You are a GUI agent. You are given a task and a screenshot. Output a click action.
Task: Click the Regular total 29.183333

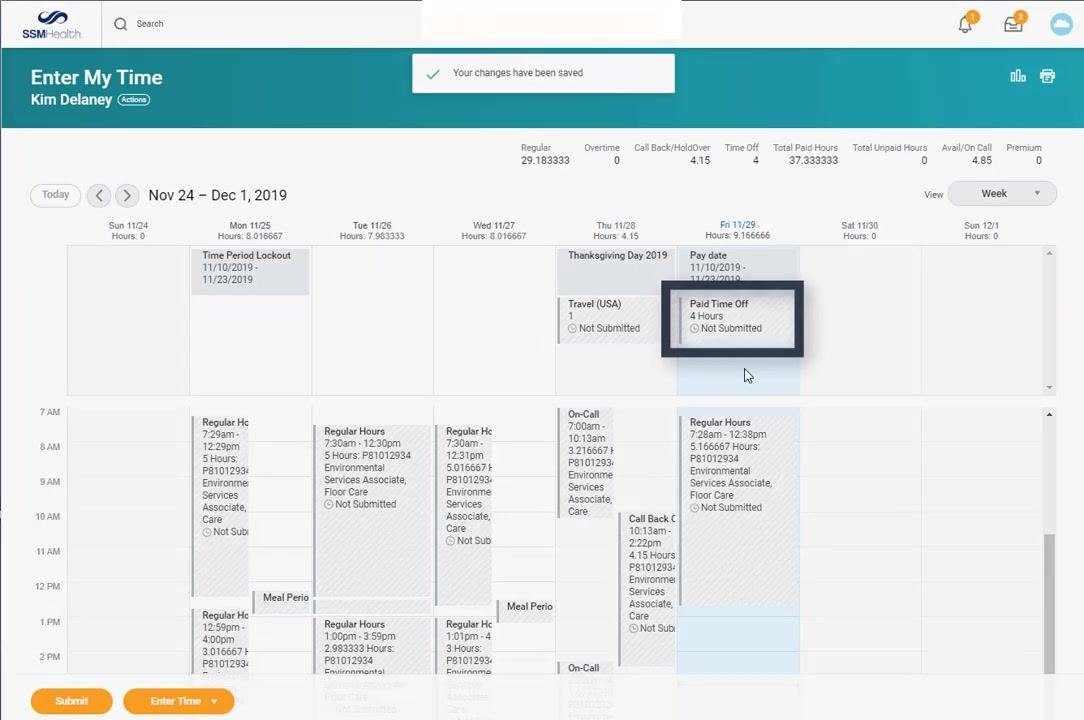coord(545,160)
